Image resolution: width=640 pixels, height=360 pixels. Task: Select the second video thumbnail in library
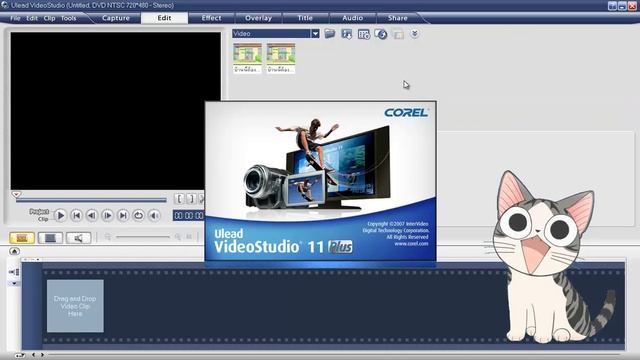click(281, 58)
